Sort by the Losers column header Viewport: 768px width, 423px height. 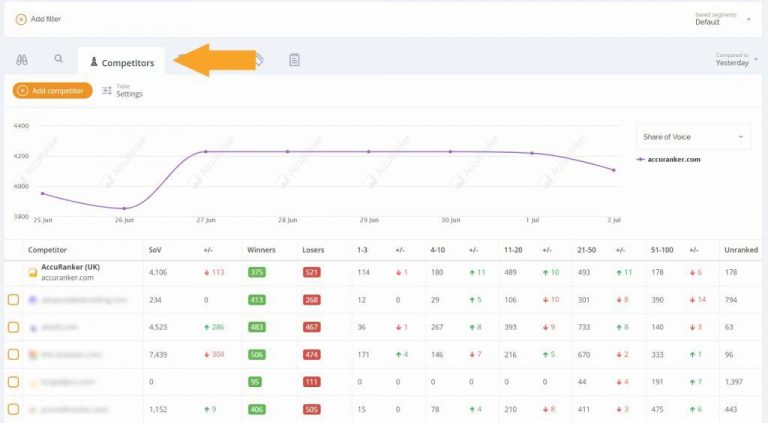click(313, 250)
